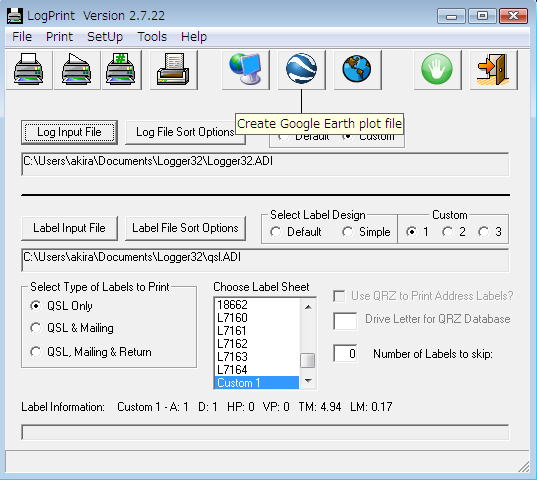Open the SetUp menu
This screenshot has width=537, height=480.
click(105, 37)
